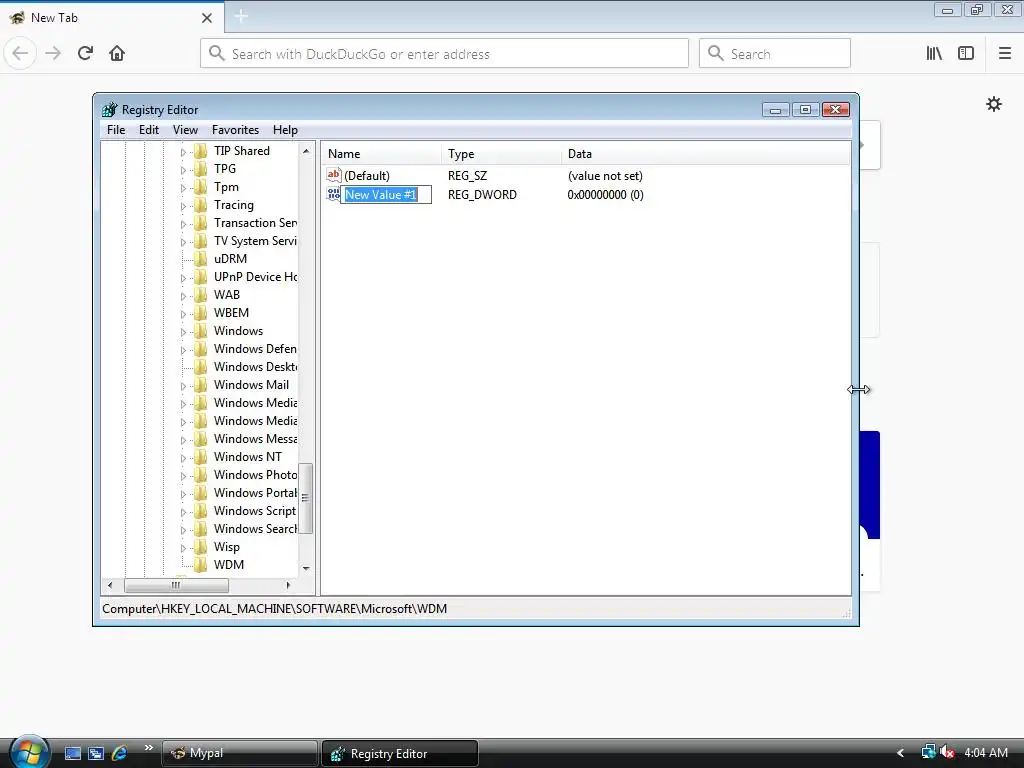1024x768 pixels.
Task: Click the DWORD value icon for New Value #1
Action: coord(333,194)
